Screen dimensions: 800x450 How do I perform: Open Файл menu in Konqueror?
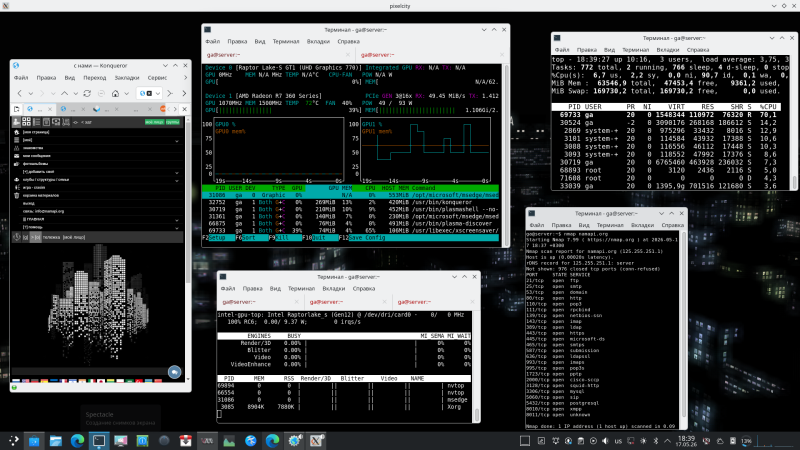point(21,78)
